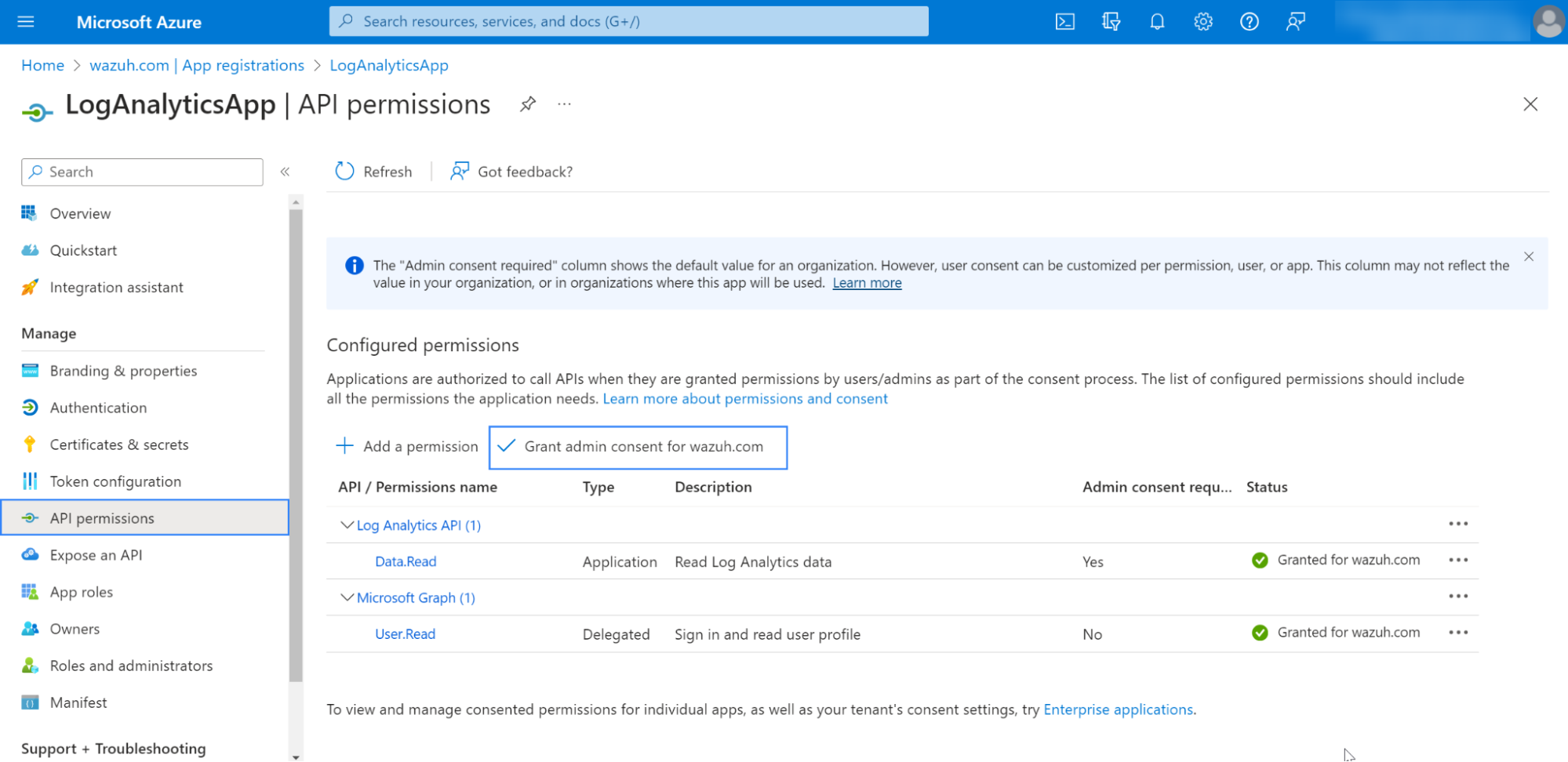
Task: Open the portal settings gear
Action: click(x=1203, y=22)
